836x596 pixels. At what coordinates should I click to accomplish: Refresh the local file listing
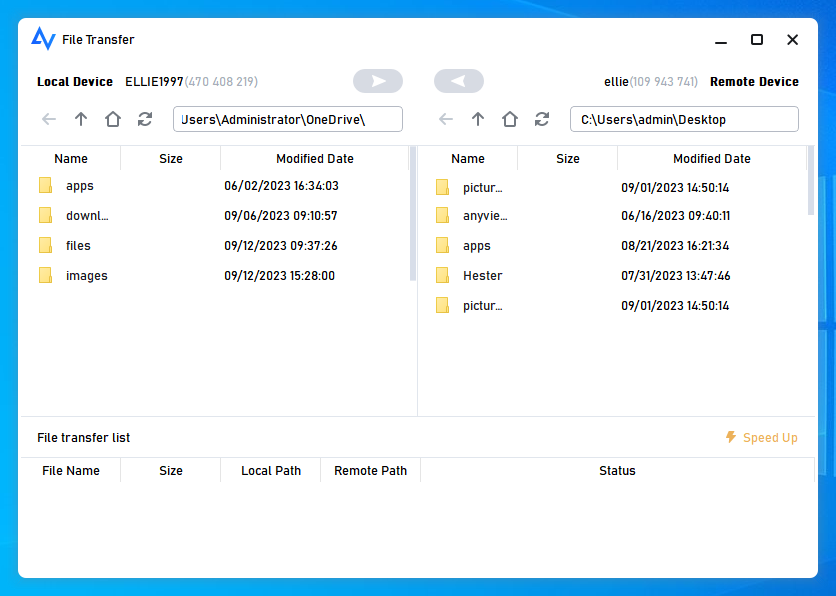pyautogui.click(x=145, y=119)
